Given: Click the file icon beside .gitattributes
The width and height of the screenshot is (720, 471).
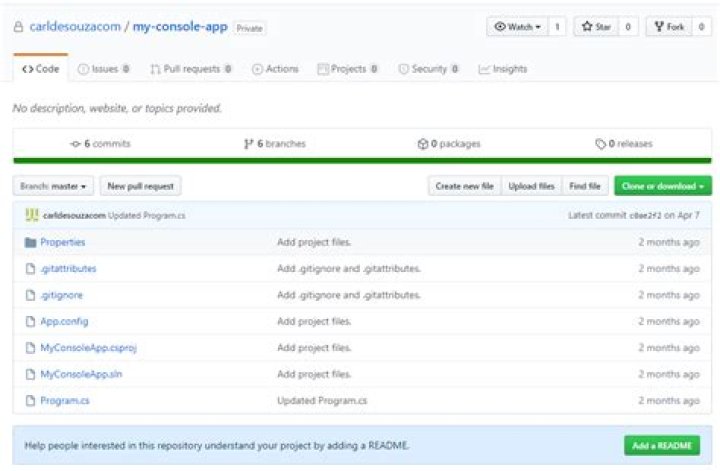Looking at the screenshot, I should [30, 269].
